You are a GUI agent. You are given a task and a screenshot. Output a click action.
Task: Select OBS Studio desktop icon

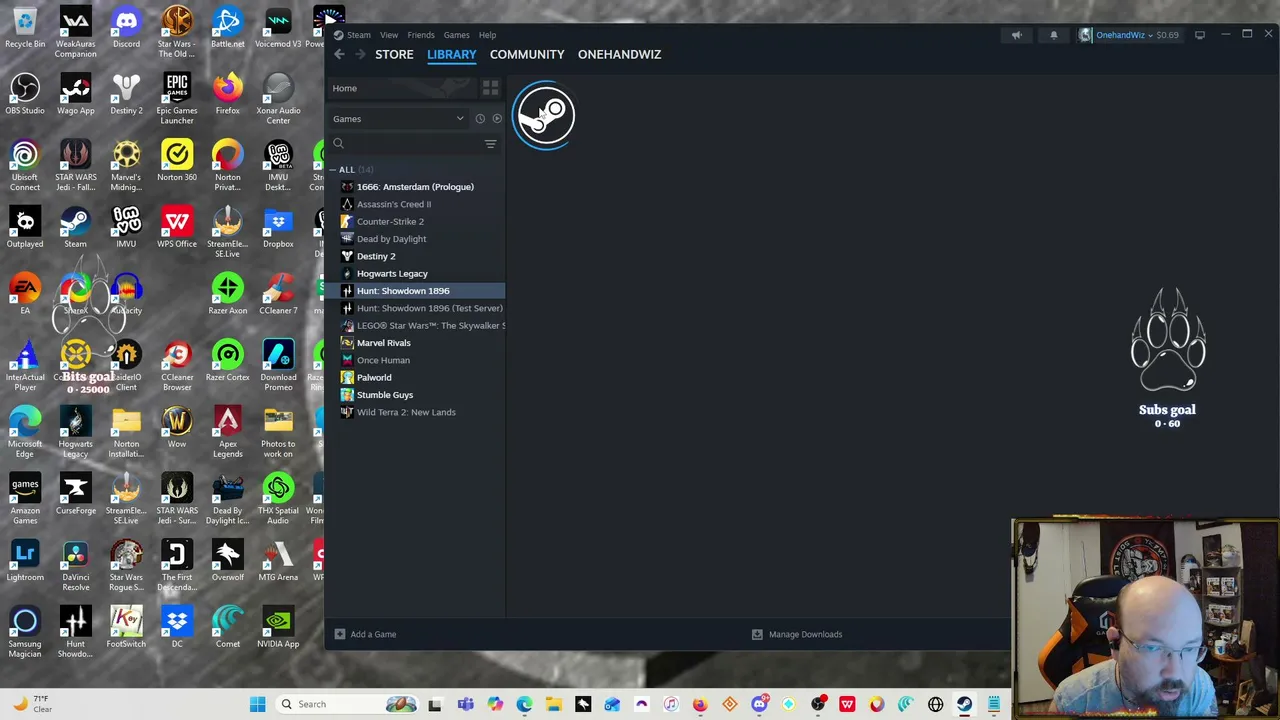25,94
